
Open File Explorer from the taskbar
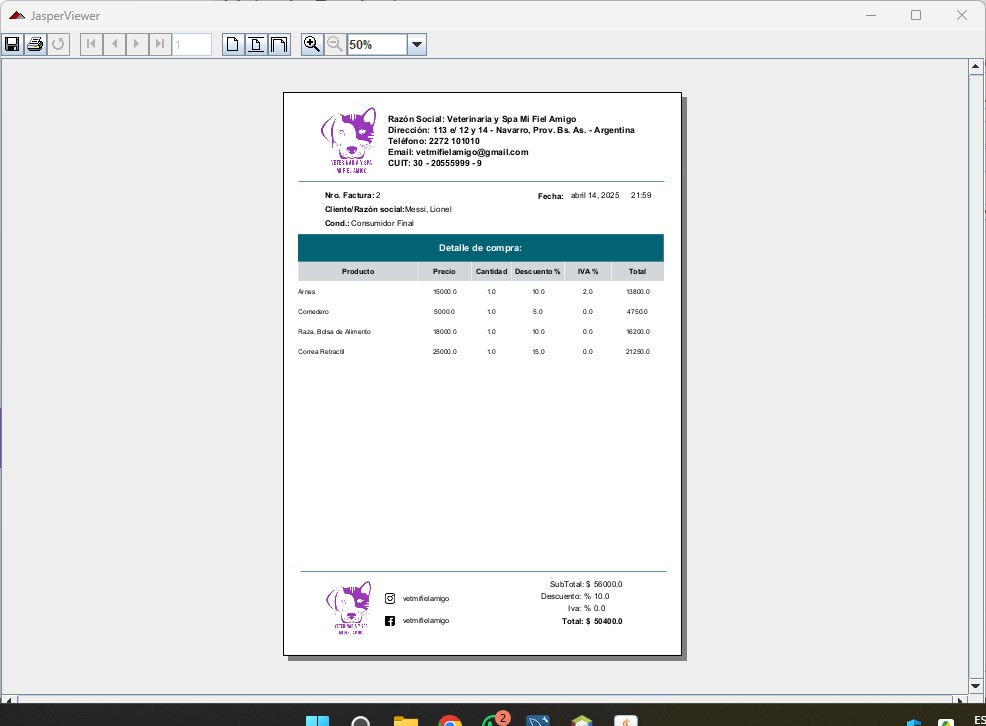click(x=406, y=720)
